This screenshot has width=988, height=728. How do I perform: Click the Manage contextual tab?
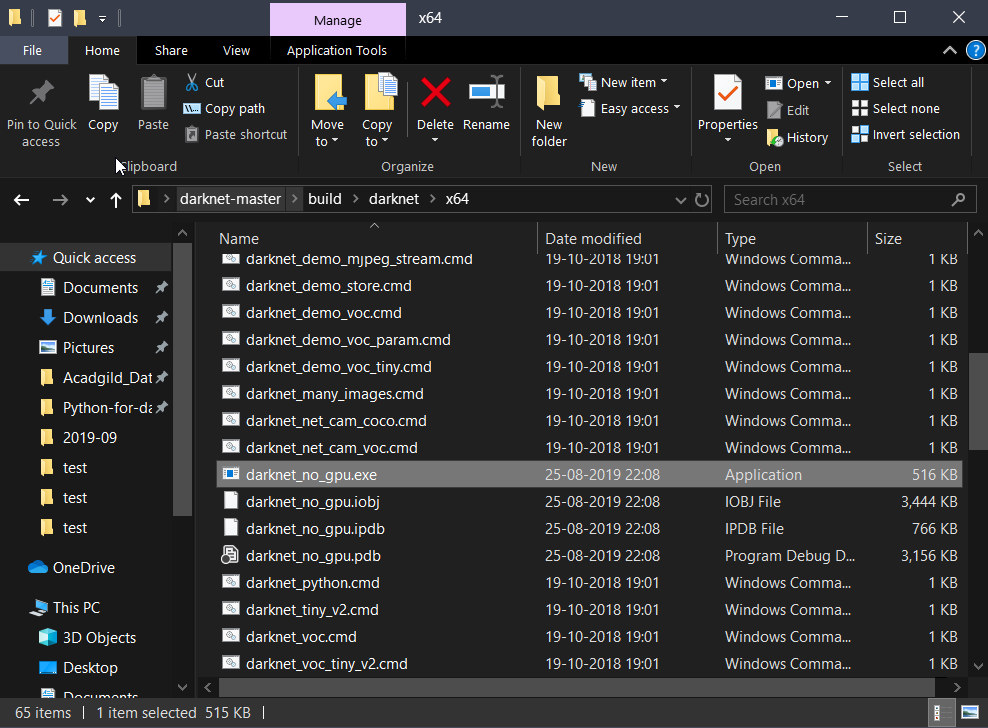pyautogui.click(x=338, y=20)
